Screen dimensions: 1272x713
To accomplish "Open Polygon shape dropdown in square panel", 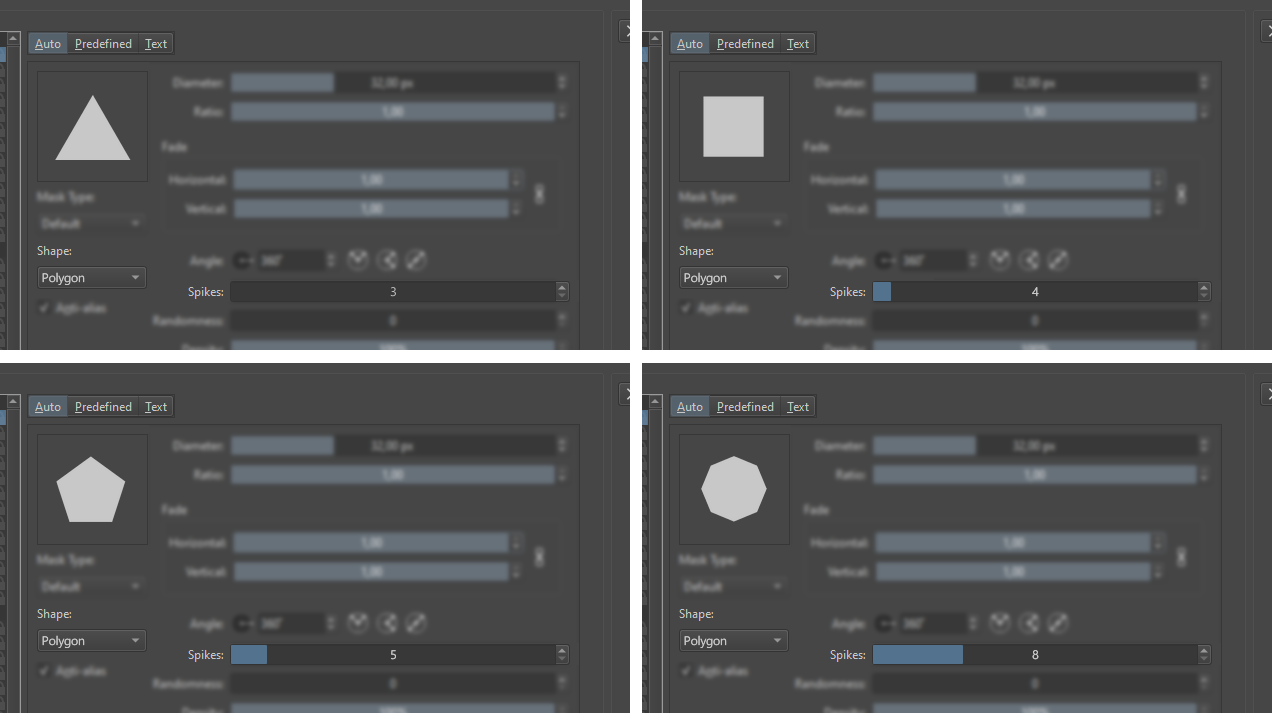I will (733, 278).
